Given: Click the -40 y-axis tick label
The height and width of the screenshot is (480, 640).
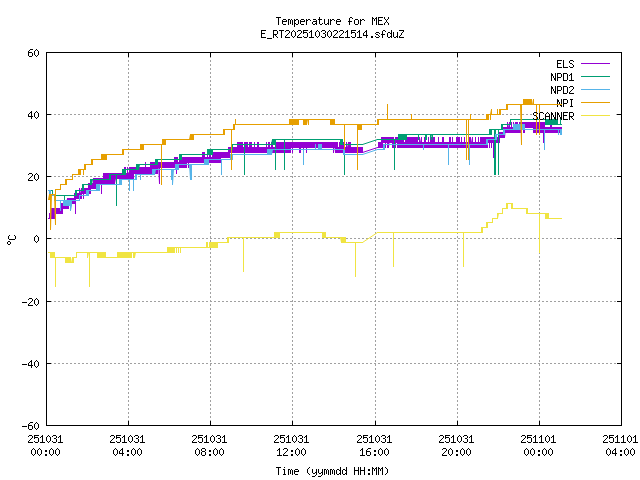Looking at the screenshot, I should [x=30, y=363].
